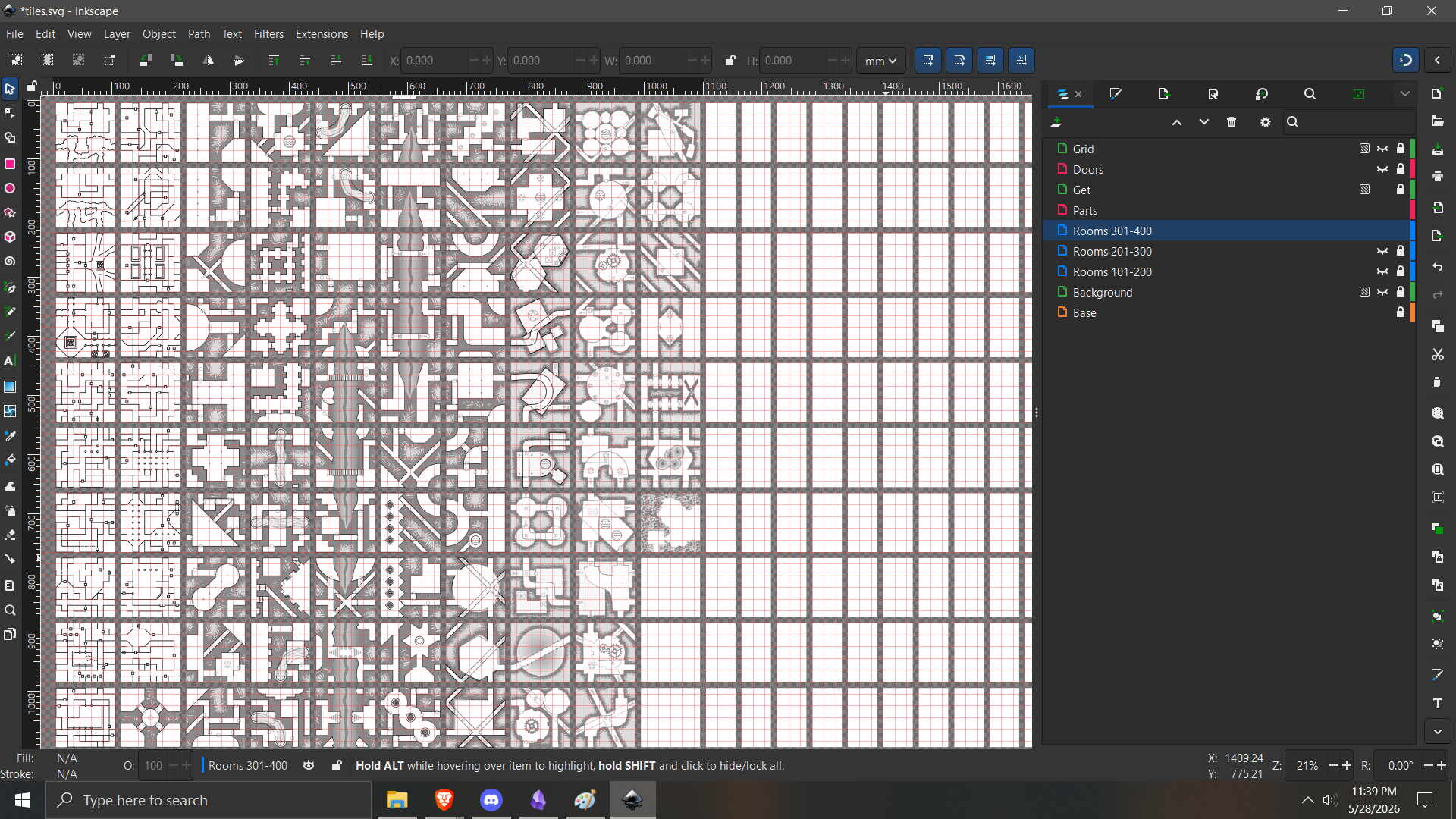Click the Windows Start button
The width and height of the screenshot is (1456, 819).
pos(23,800)
